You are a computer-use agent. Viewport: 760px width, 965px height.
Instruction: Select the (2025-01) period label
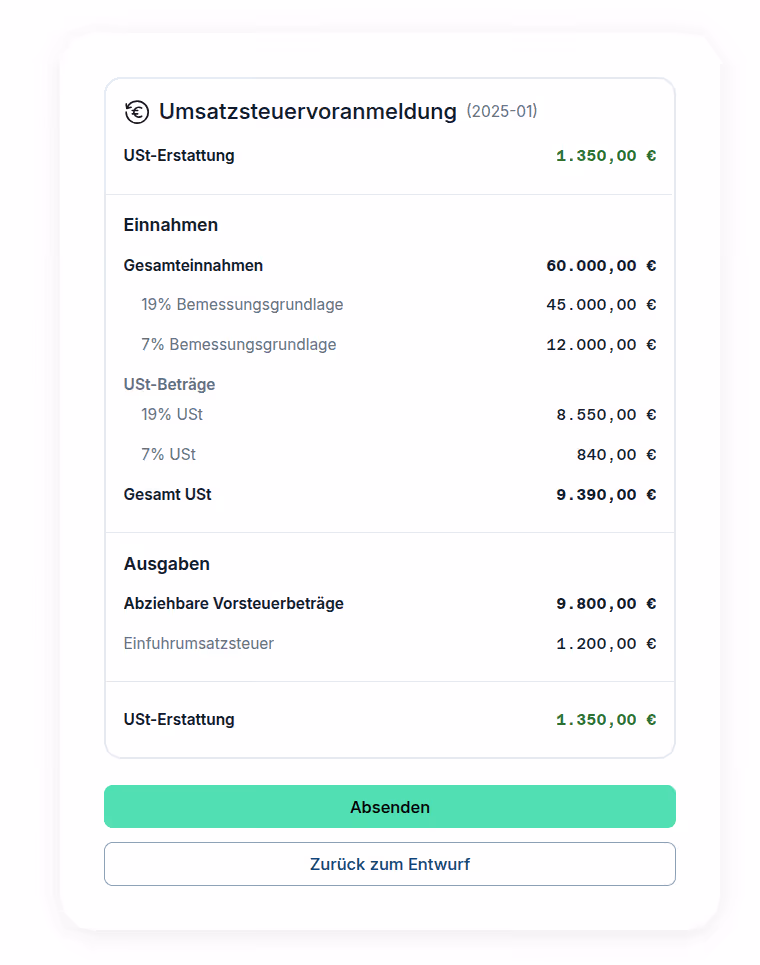point(502,111)
